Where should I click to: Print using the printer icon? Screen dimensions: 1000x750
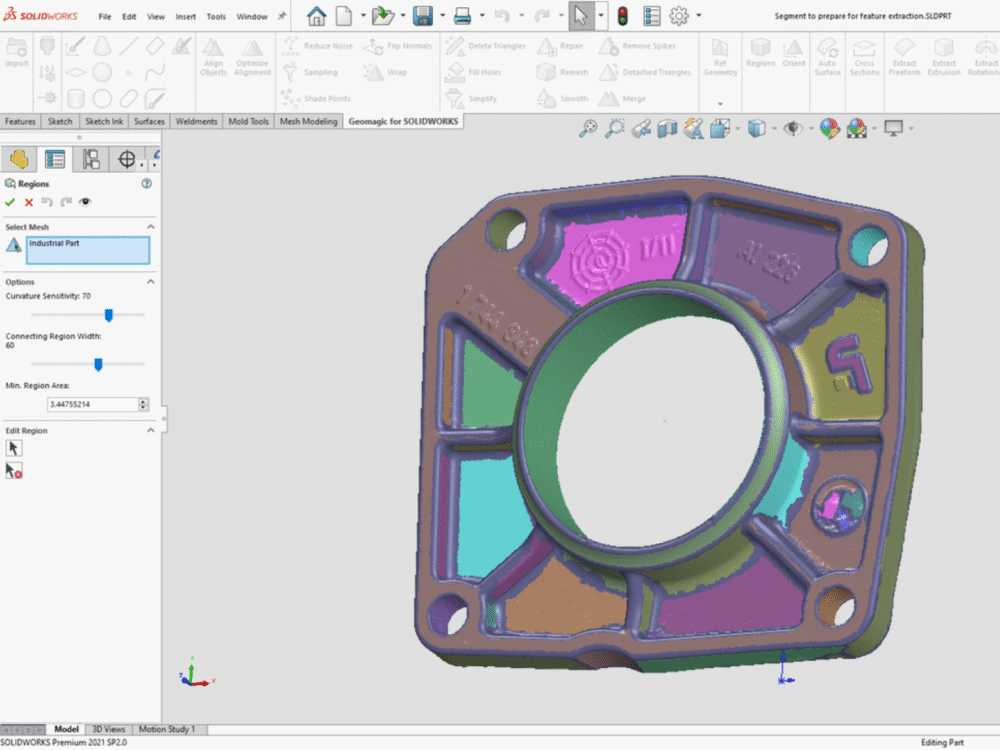point(462,16)
